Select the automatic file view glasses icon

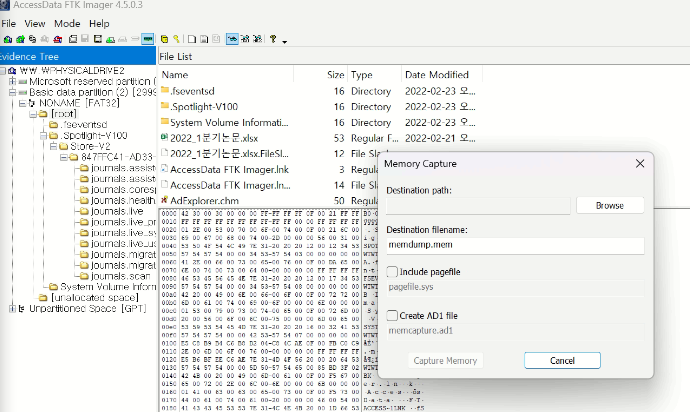(232, 39)
